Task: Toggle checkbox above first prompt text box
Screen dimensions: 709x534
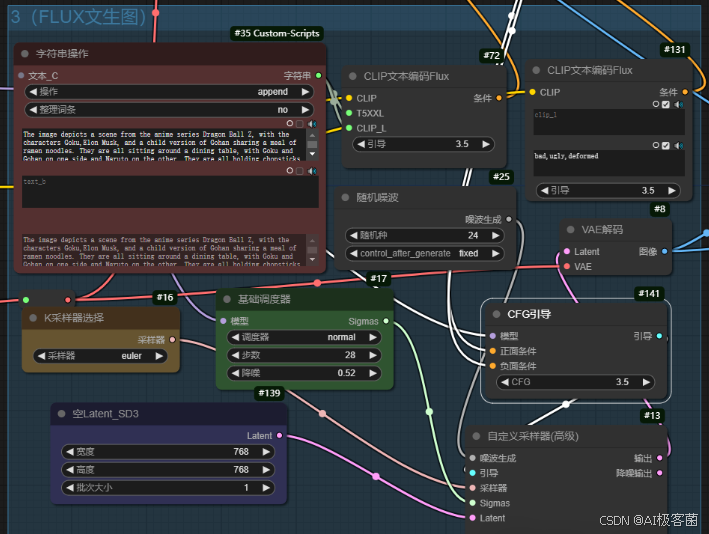Action: tap(299, 123)
